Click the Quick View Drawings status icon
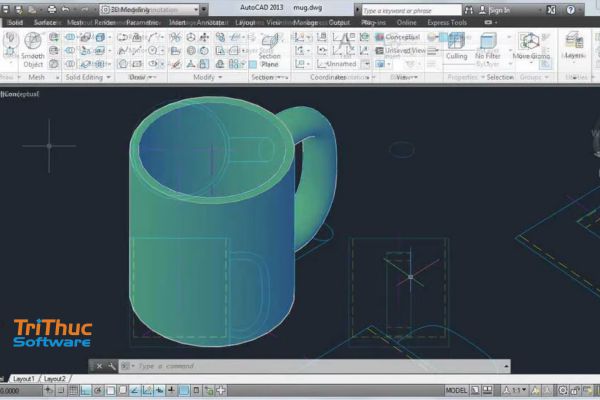Image resolution: width=600 pixels, height=400 pixels. point(488,390)
